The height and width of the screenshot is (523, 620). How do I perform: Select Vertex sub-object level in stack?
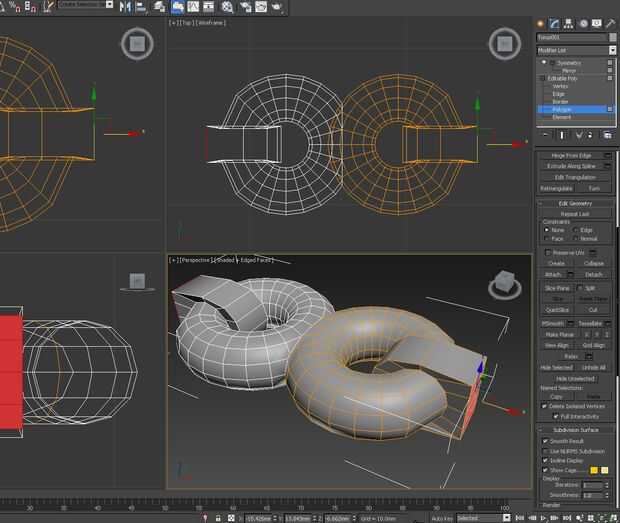pyautogui.click(x=560, y=86)
